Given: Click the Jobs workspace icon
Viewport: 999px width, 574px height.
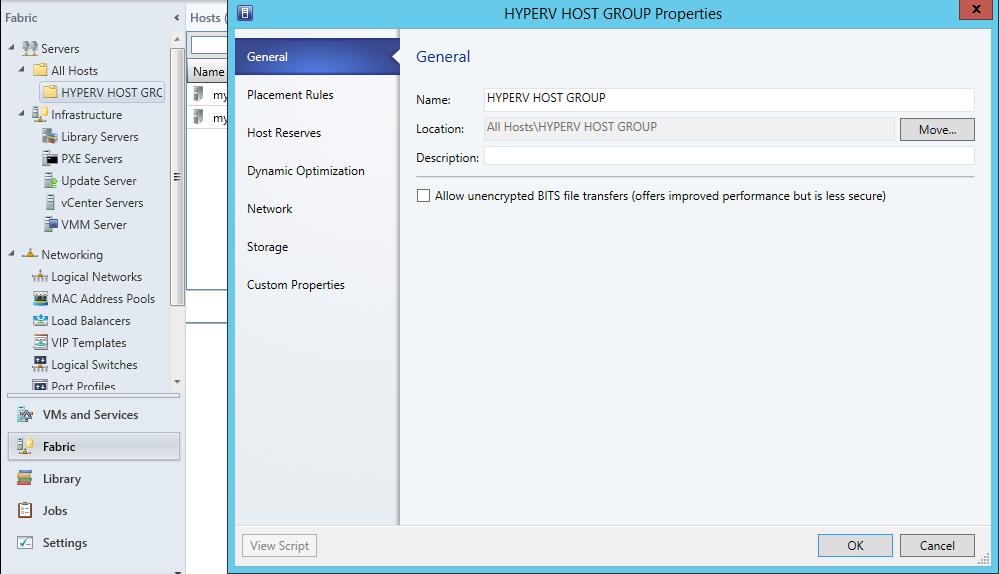Looking at the screenshot, I should click(25, 510).
